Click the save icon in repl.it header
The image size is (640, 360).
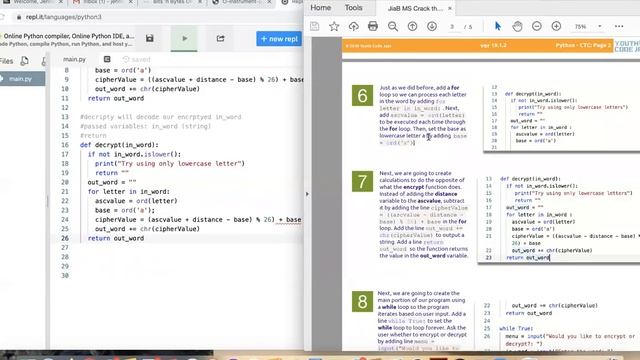tap(150, 38)
